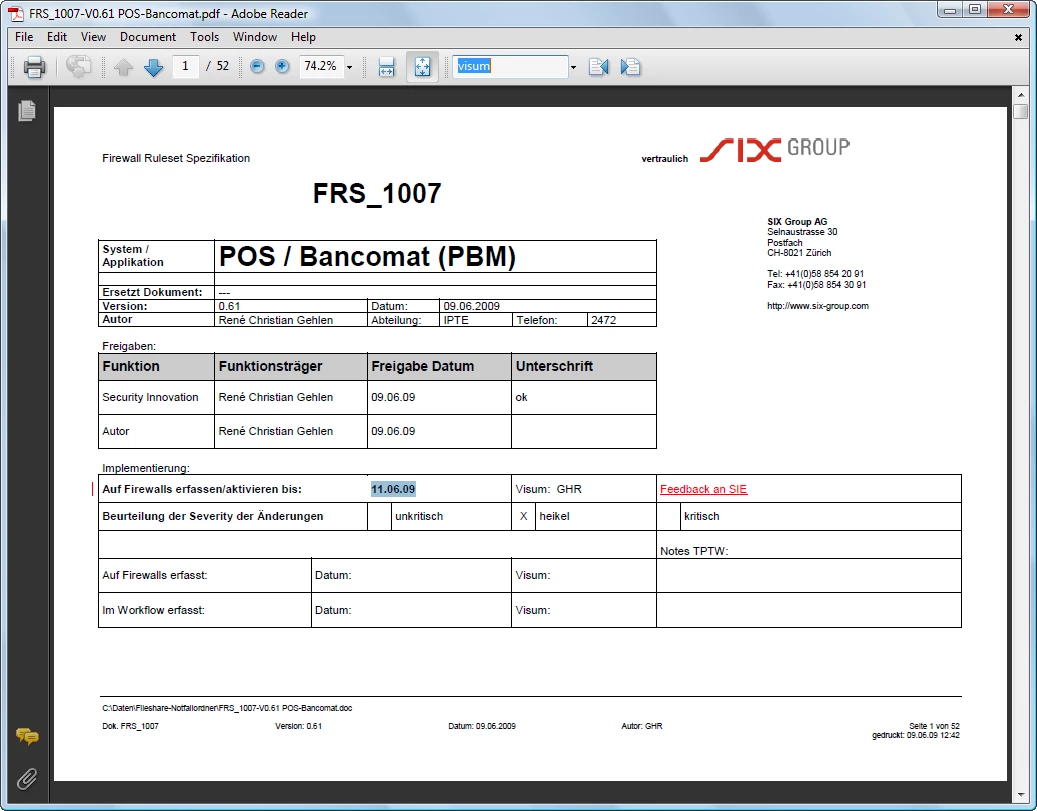Open the Document menu
Screen dimensions: 1037x811
pyautogui.click(x=147, y=37)
